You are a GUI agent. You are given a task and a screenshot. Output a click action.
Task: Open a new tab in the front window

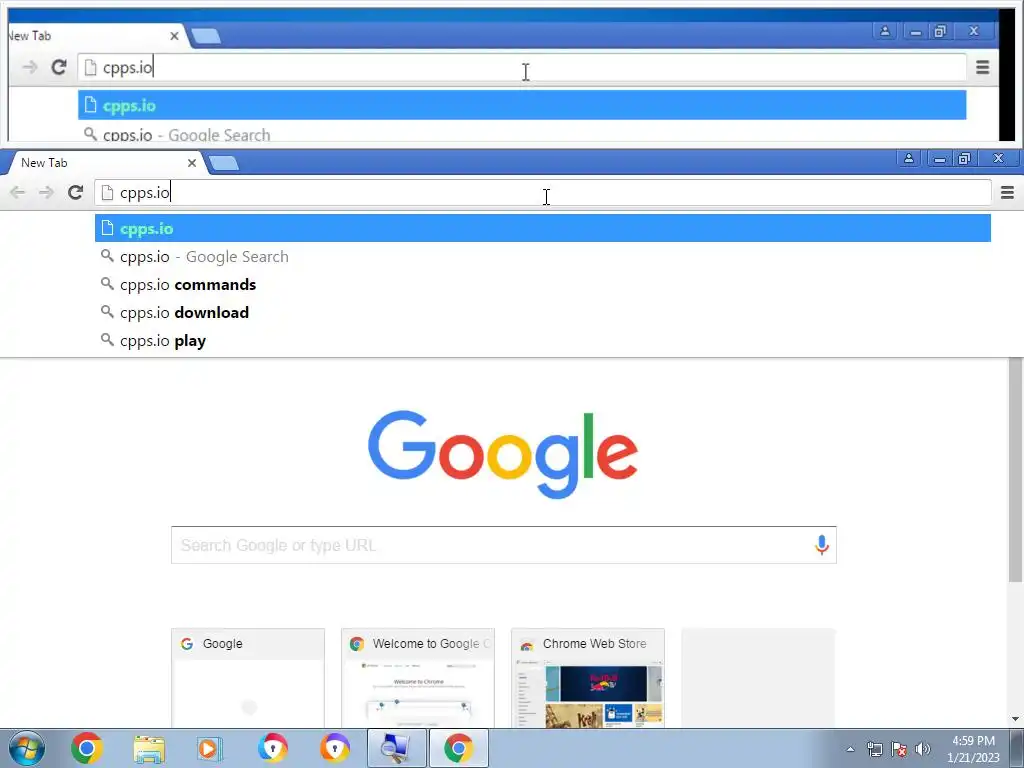(x=225, y=163)
